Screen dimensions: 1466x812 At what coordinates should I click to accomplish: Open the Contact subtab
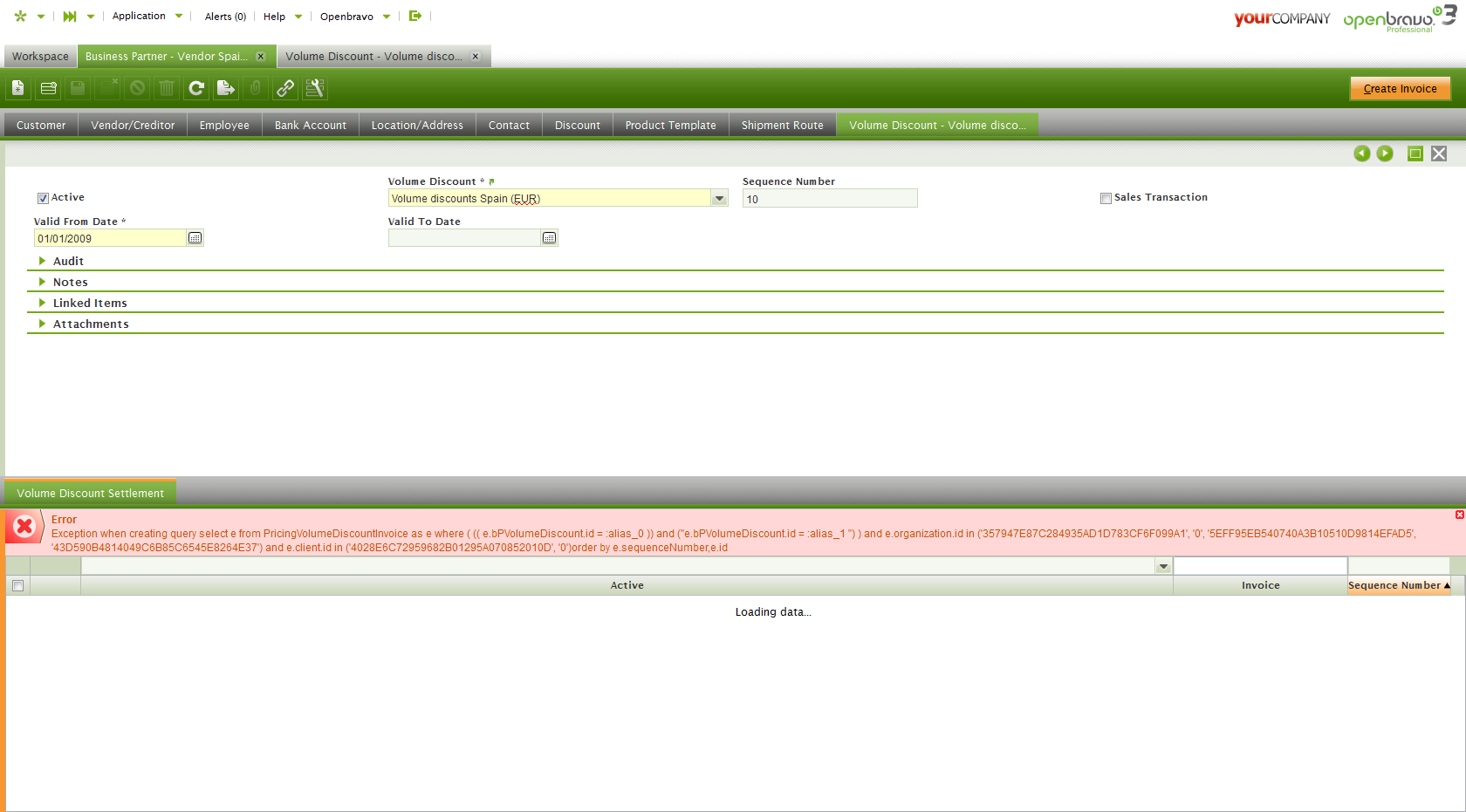click(x=509, y=126)
